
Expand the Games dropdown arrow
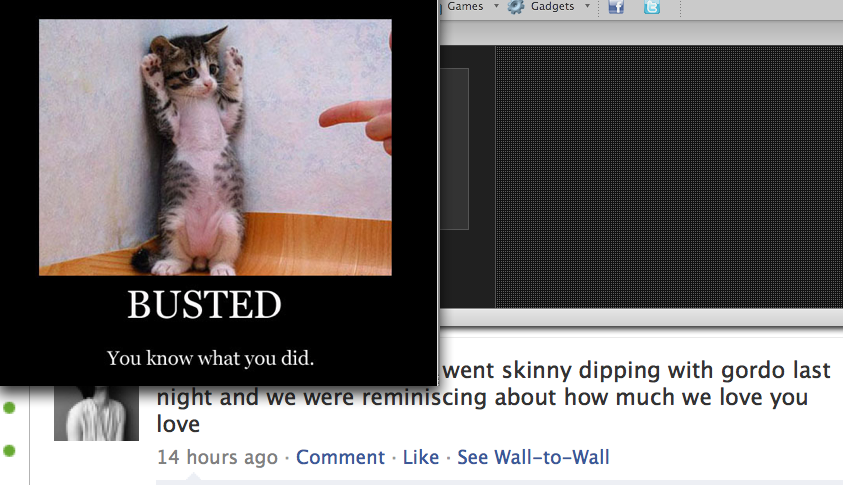click(496, 6)
